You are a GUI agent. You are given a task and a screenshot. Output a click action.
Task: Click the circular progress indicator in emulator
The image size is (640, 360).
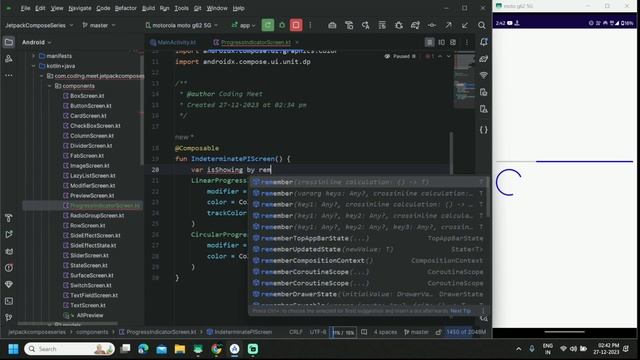[509, 182]
